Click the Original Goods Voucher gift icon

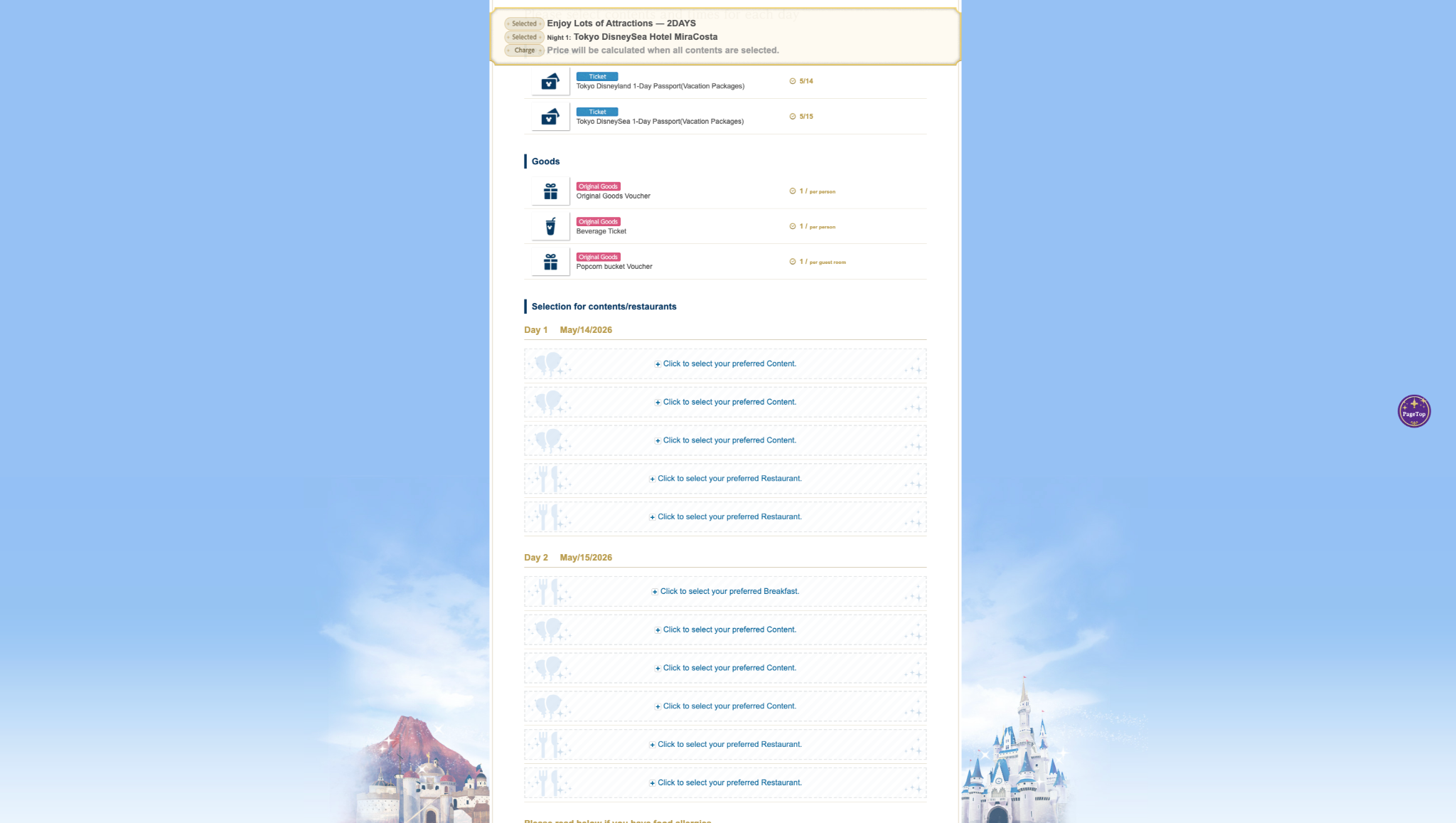[x=550, y=191]
